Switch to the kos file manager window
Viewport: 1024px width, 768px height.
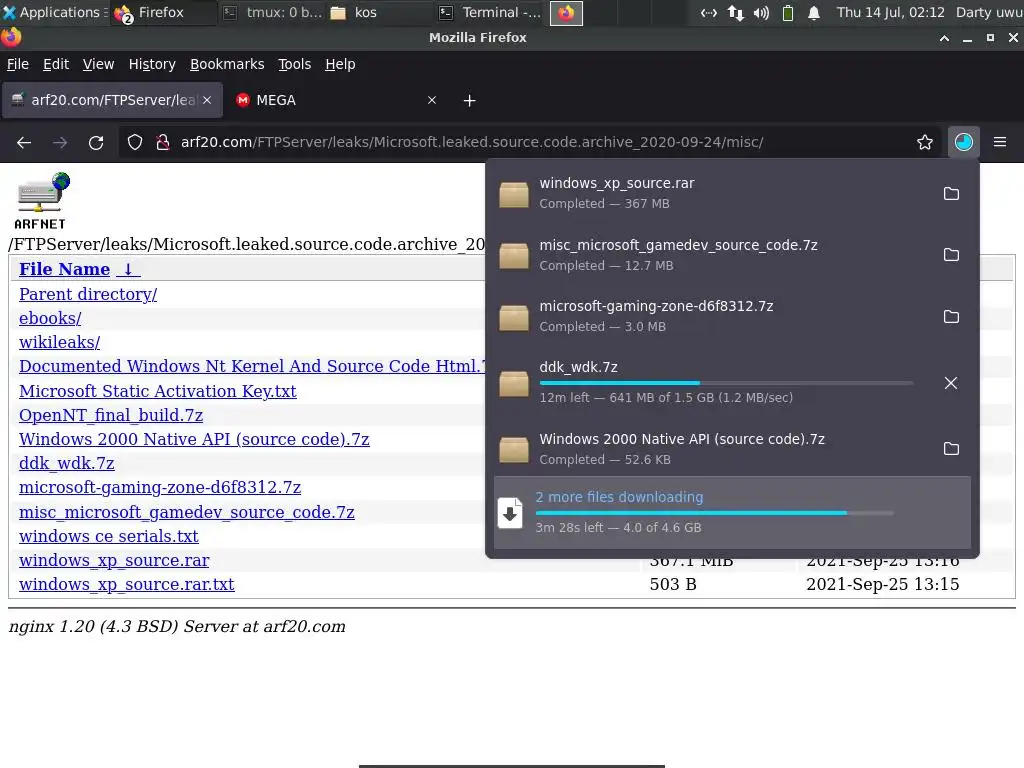[x=379, y=12]
